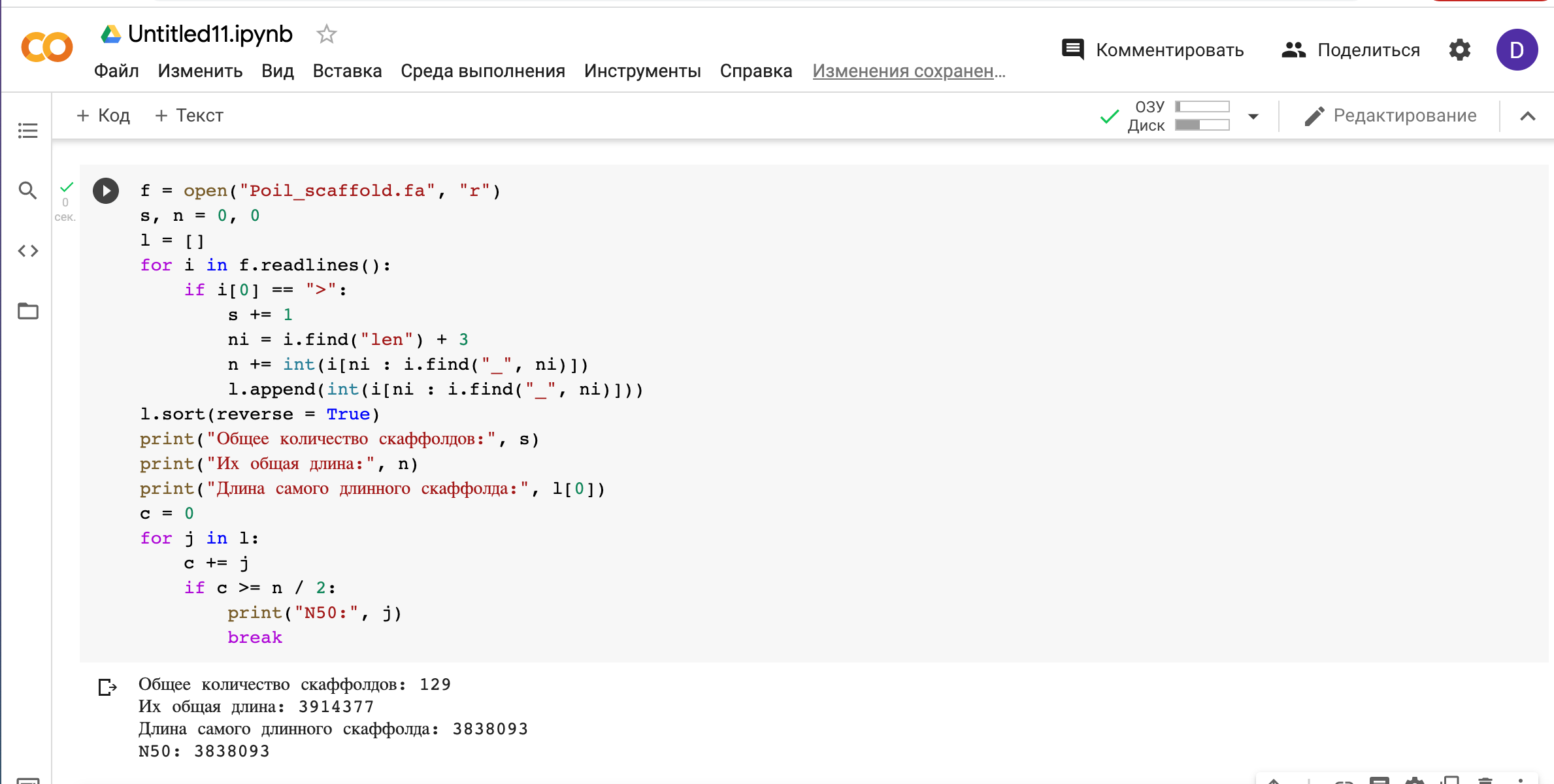Click the code line with break

tap(255, 638)
